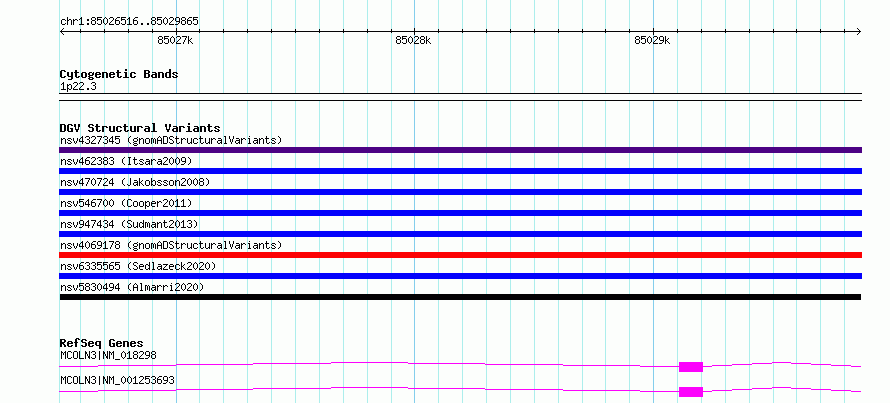Viewport: 890px width, 403px height.
Task: Click the MCOLN3|NM_001253693 gene label
Action: (117, 380)
